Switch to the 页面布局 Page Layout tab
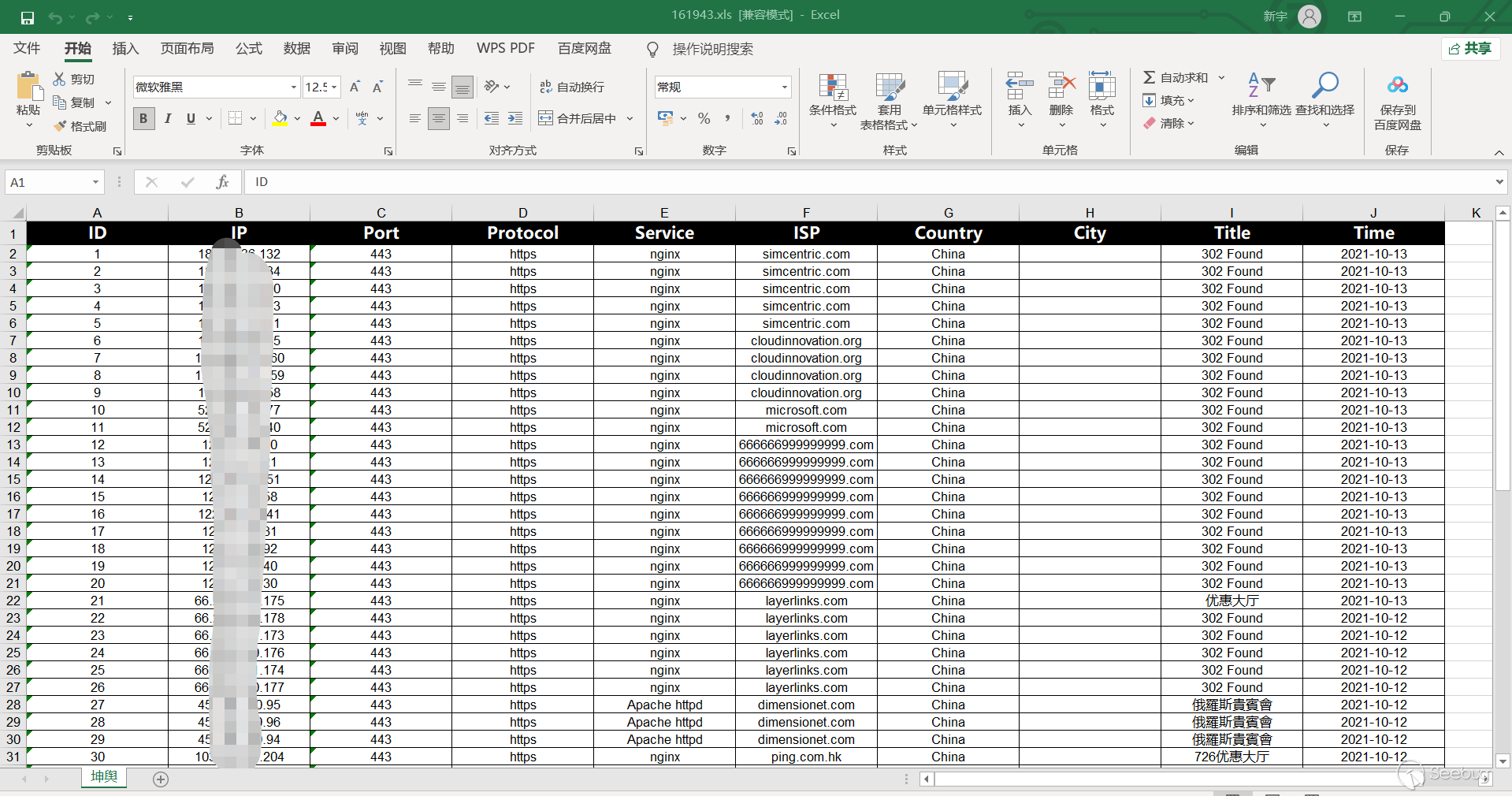The height and width of the screenshot is (796, 1512). tap(188, 49)
